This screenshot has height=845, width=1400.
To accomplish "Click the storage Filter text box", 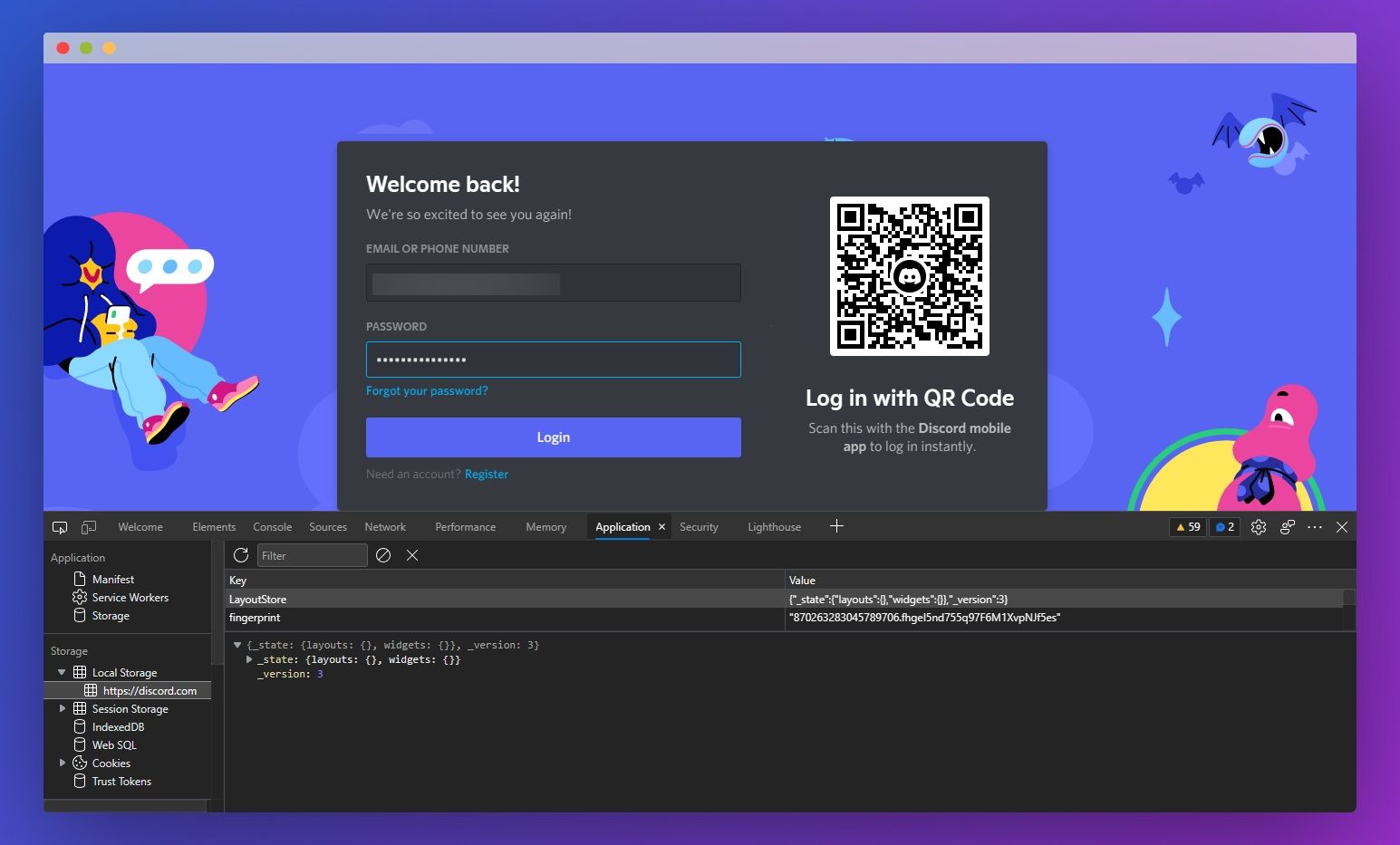I will [x=313, y=555].
